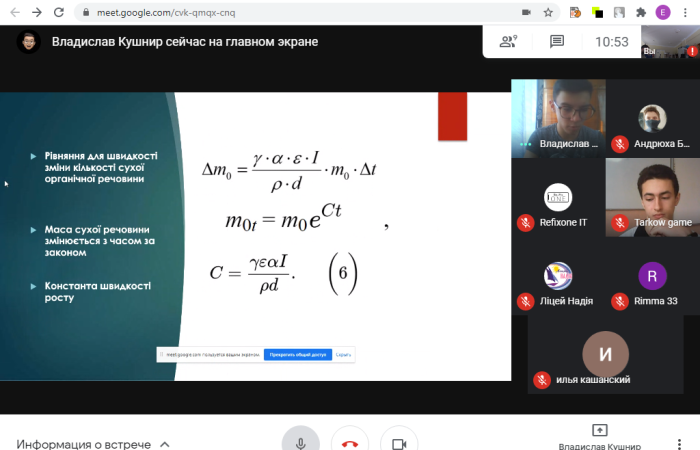Click the Владислав Кушнир presentation button
Screen dimensions: 700x450
[600, 436]
